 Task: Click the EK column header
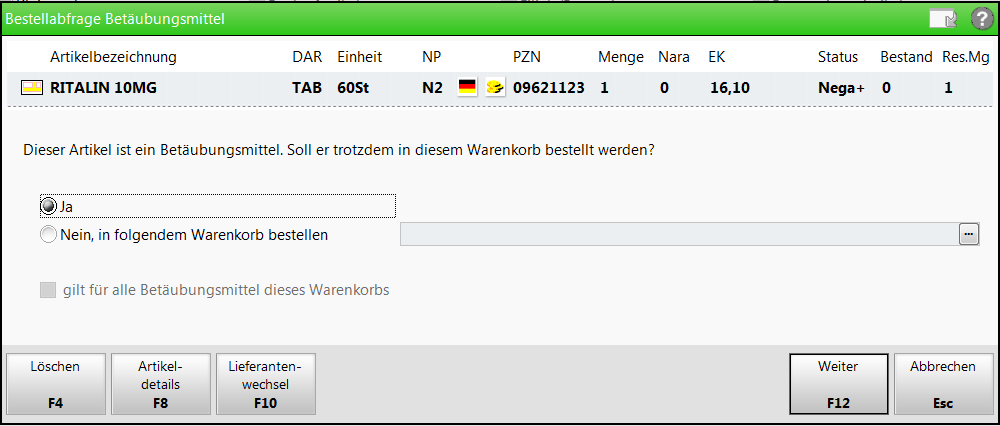717,57
